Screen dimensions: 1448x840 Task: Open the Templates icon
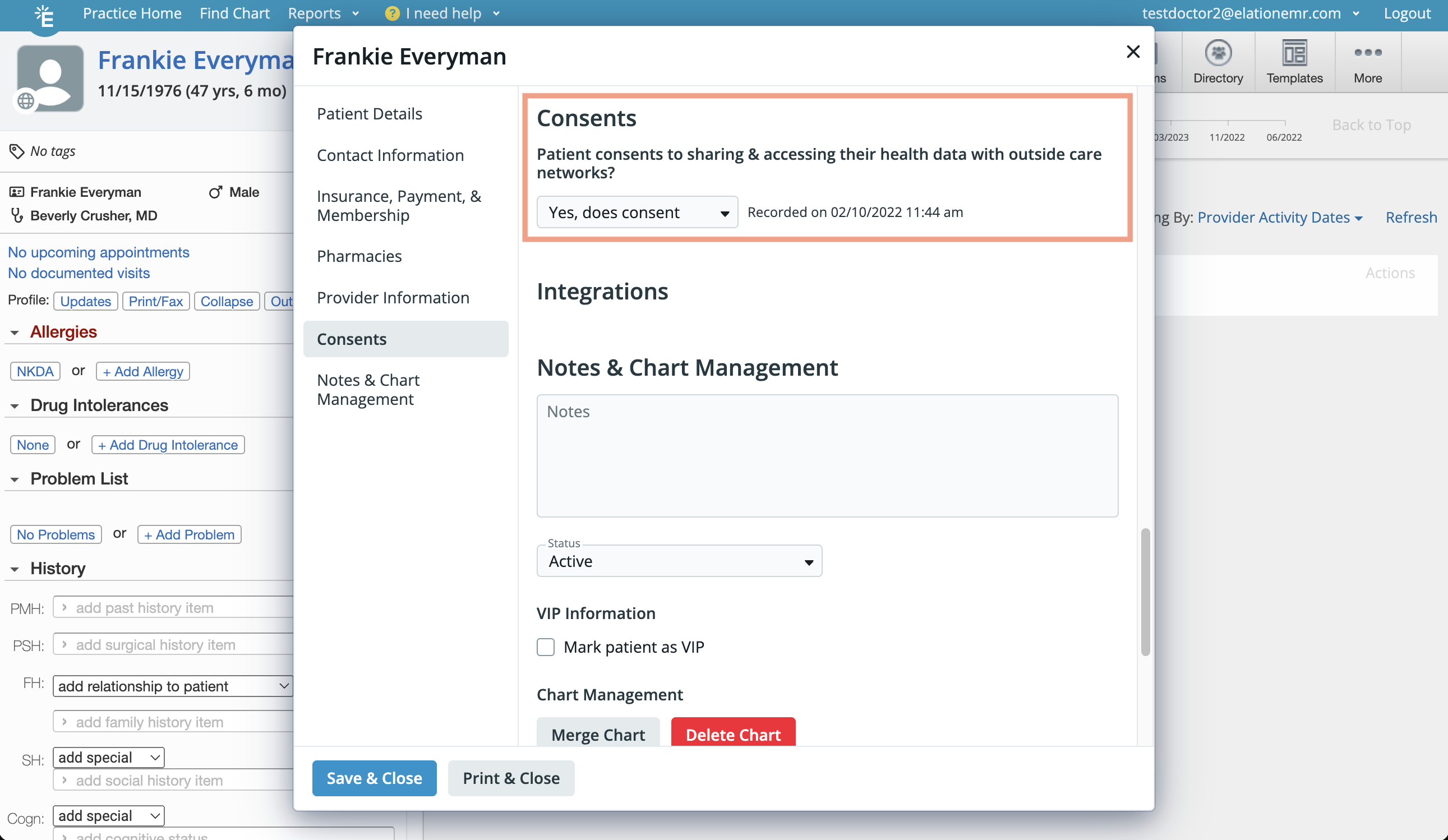point(1294,54)
